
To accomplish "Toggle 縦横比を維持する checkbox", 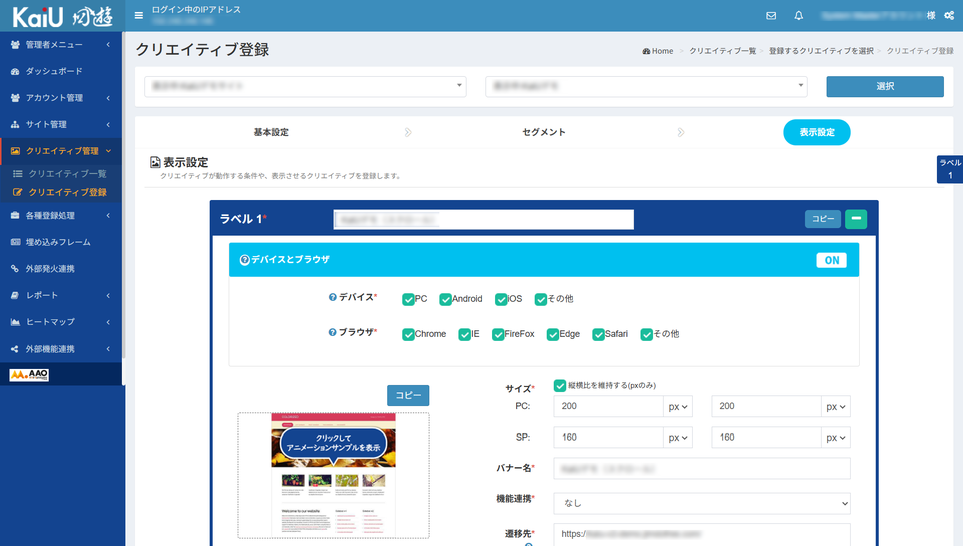I will pos(559,386).
